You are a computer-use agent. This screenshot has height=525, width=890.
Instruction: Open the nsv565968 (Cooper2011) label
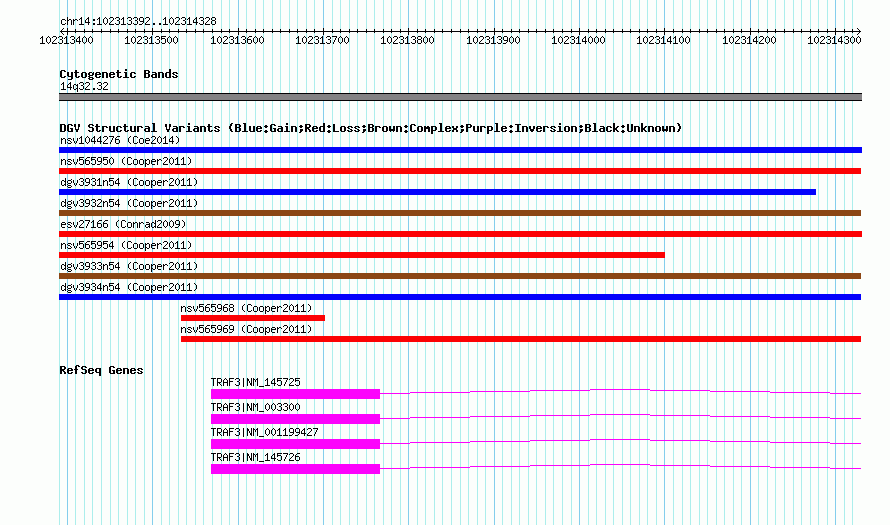tap(246, 308)
